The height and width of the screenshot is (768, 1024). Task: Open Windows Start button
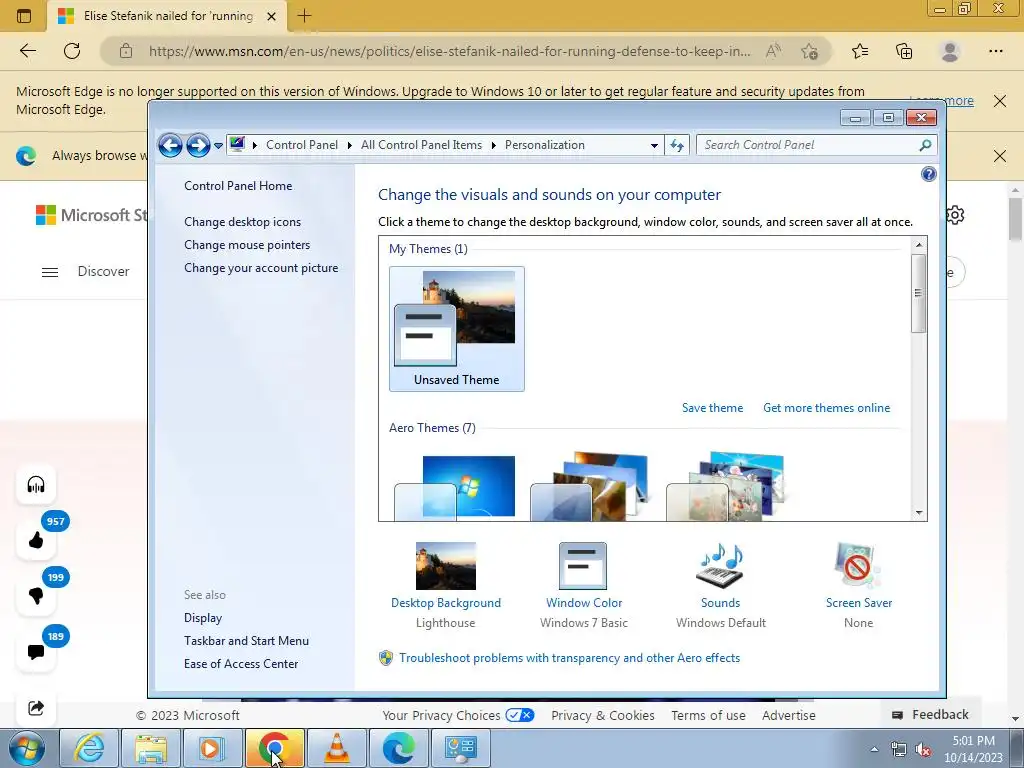pos(27,748)
